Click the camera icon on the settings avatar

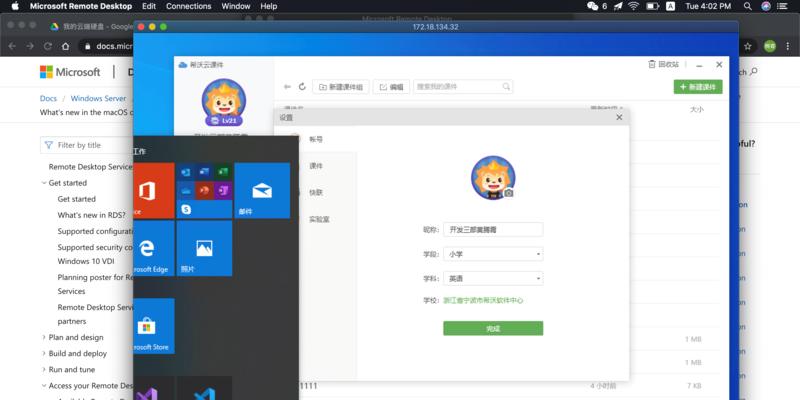tap(508, 193)
